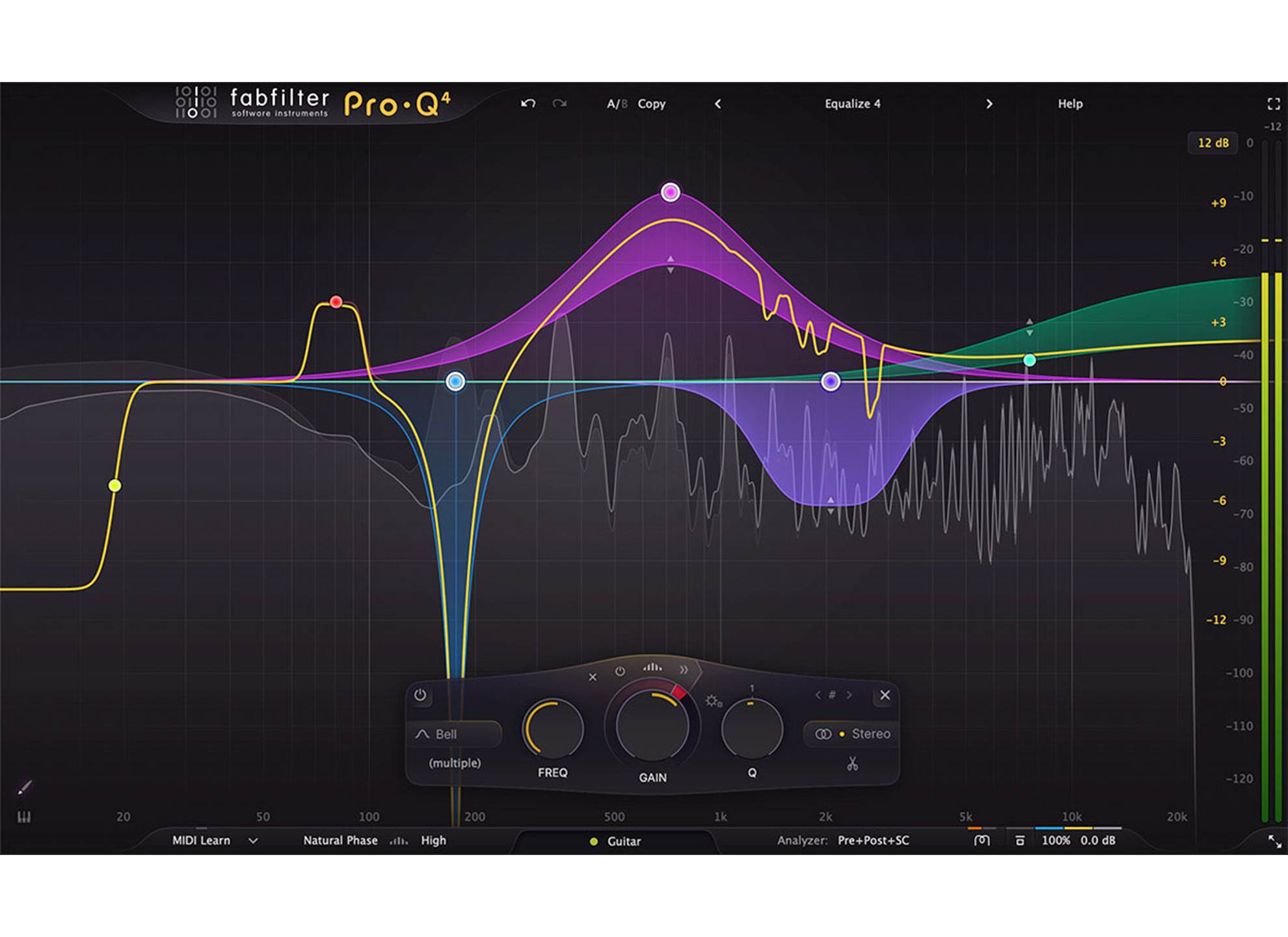Viewport: 1288px width, 937px height.
Task: Open the Stereo placement selector
Action: coord(852,734)
